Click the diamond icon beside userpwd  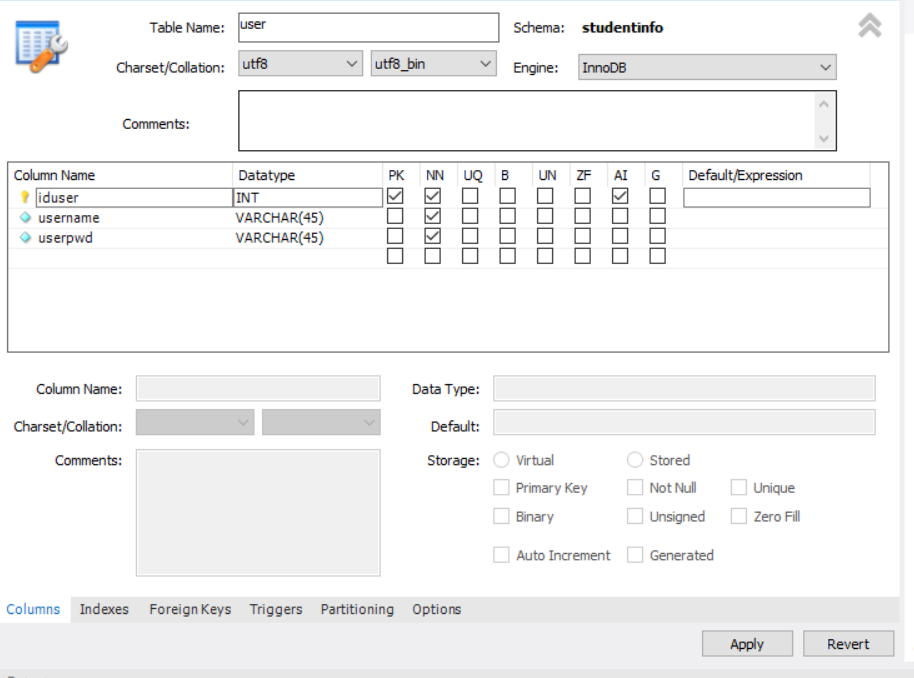25,237
